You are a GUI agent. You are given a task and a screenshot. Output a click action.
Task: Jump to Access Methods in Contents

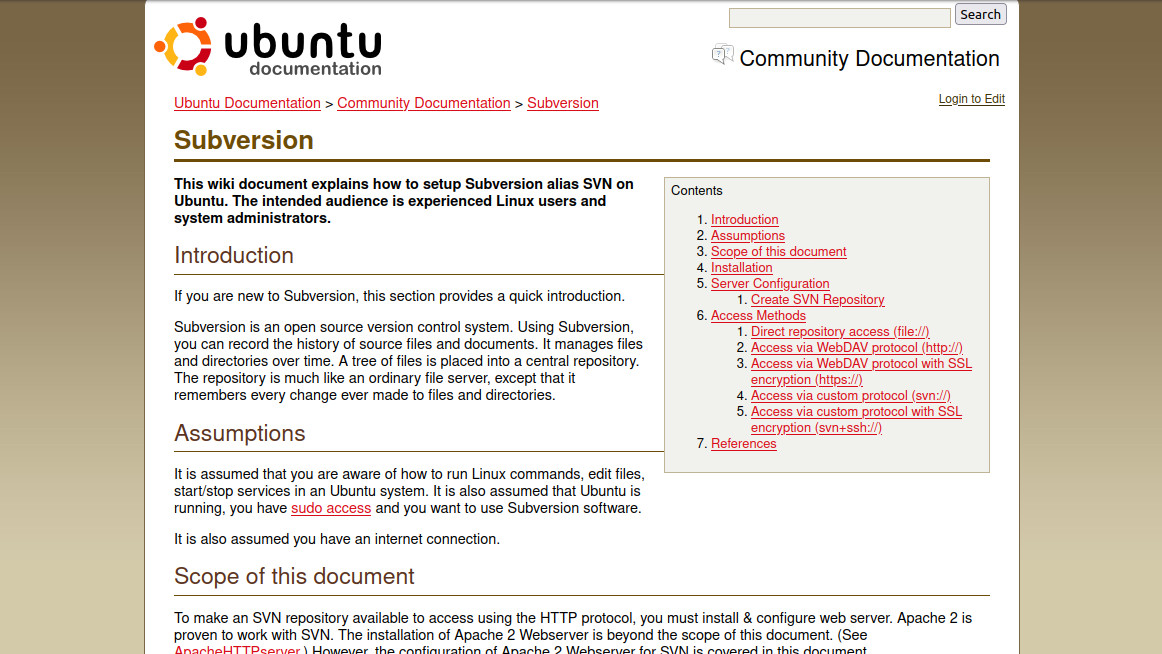758,316
